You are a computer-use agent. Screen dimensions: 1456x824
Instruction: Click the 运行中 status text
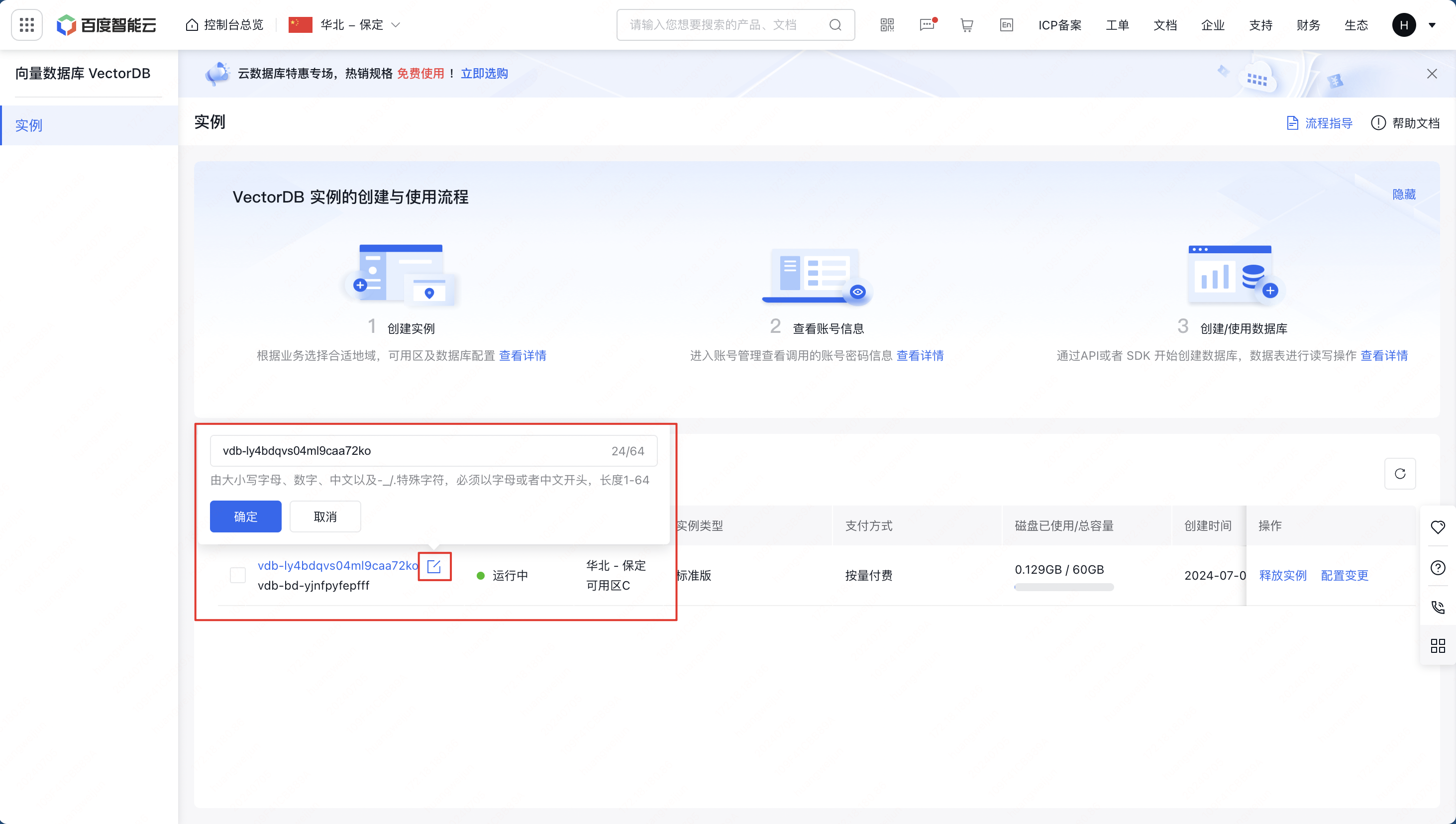pos(510,575)
